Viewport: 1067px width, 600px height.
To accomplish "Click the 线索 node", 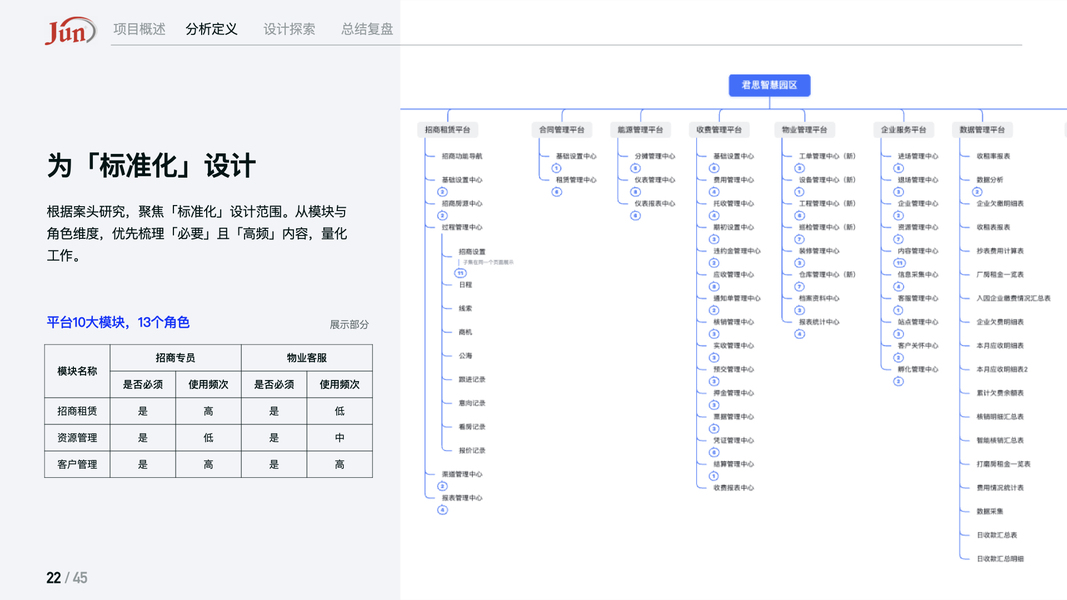I will [x=465, y=308].
